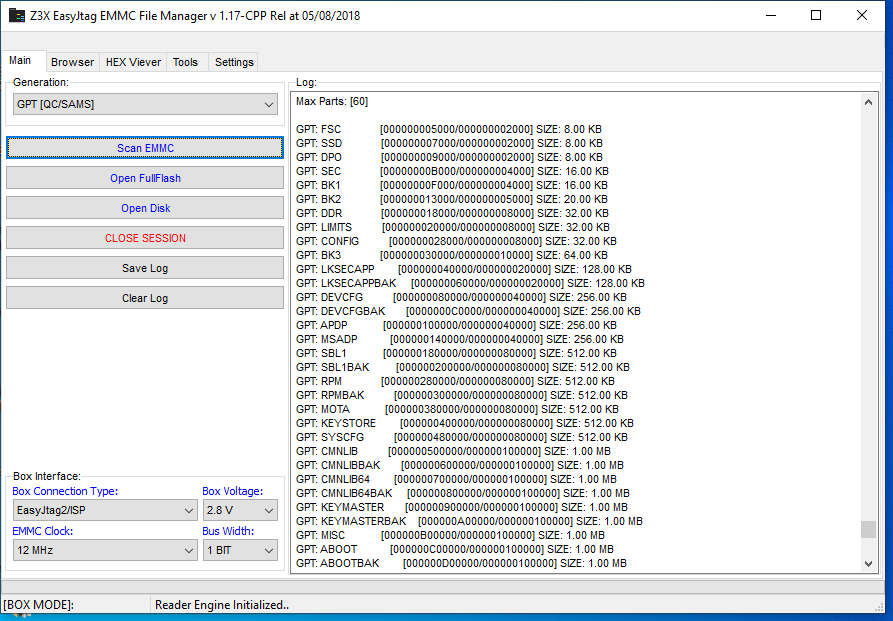This screenshot has width=893, height=621.
Task: Click the Z3X EasyJtag title bar app icon
Action: 17,15
